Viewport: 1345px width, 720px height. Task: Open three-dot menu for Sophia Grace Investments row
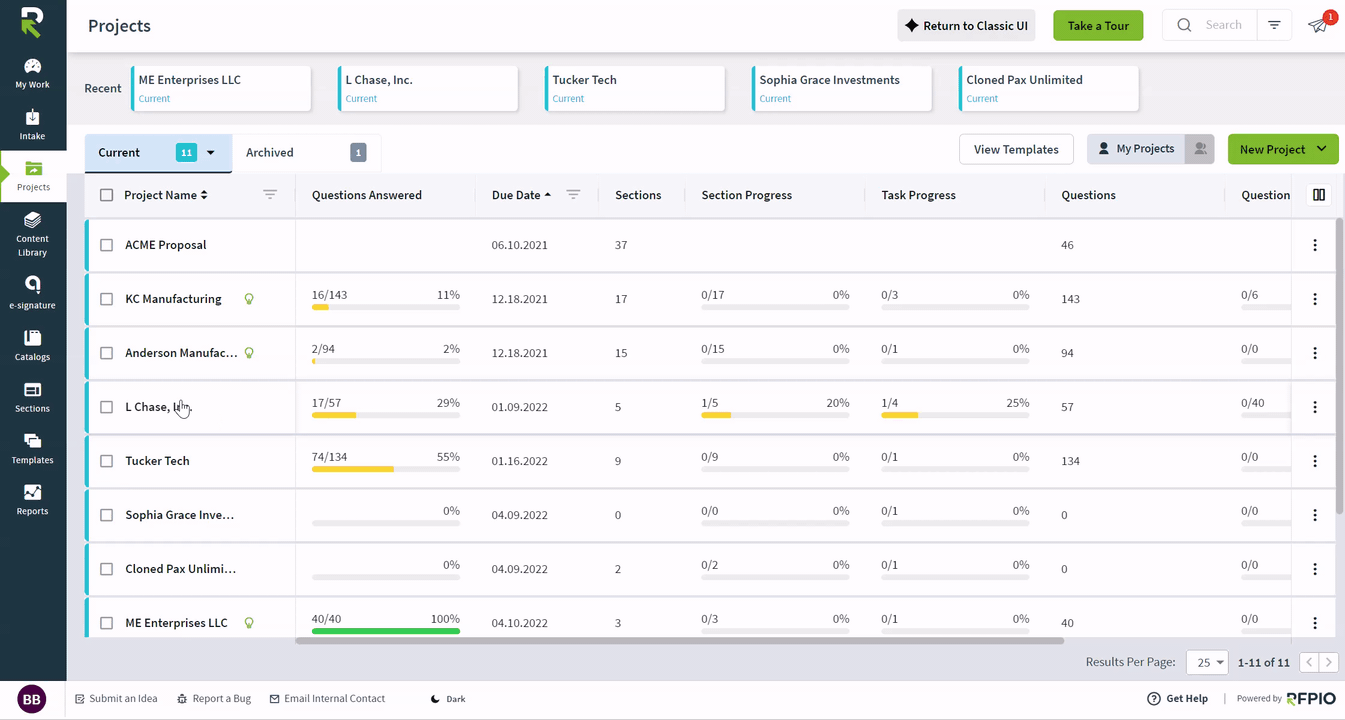(1315, 515)
